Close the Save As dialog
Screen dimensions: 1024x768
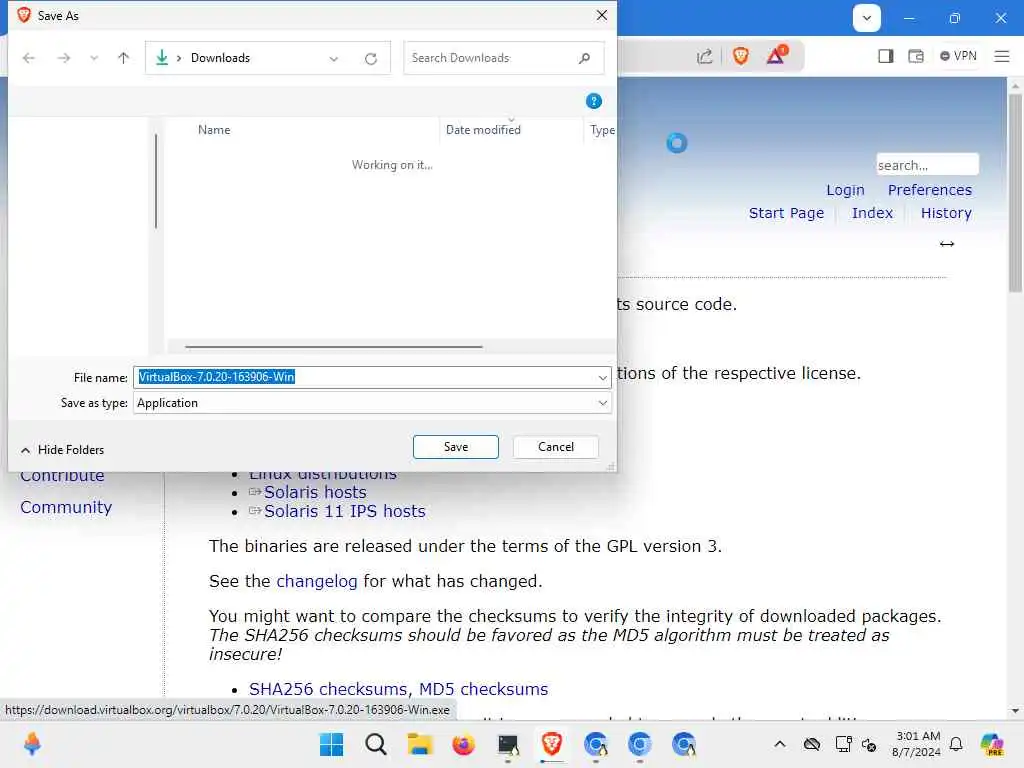(601, 15)
